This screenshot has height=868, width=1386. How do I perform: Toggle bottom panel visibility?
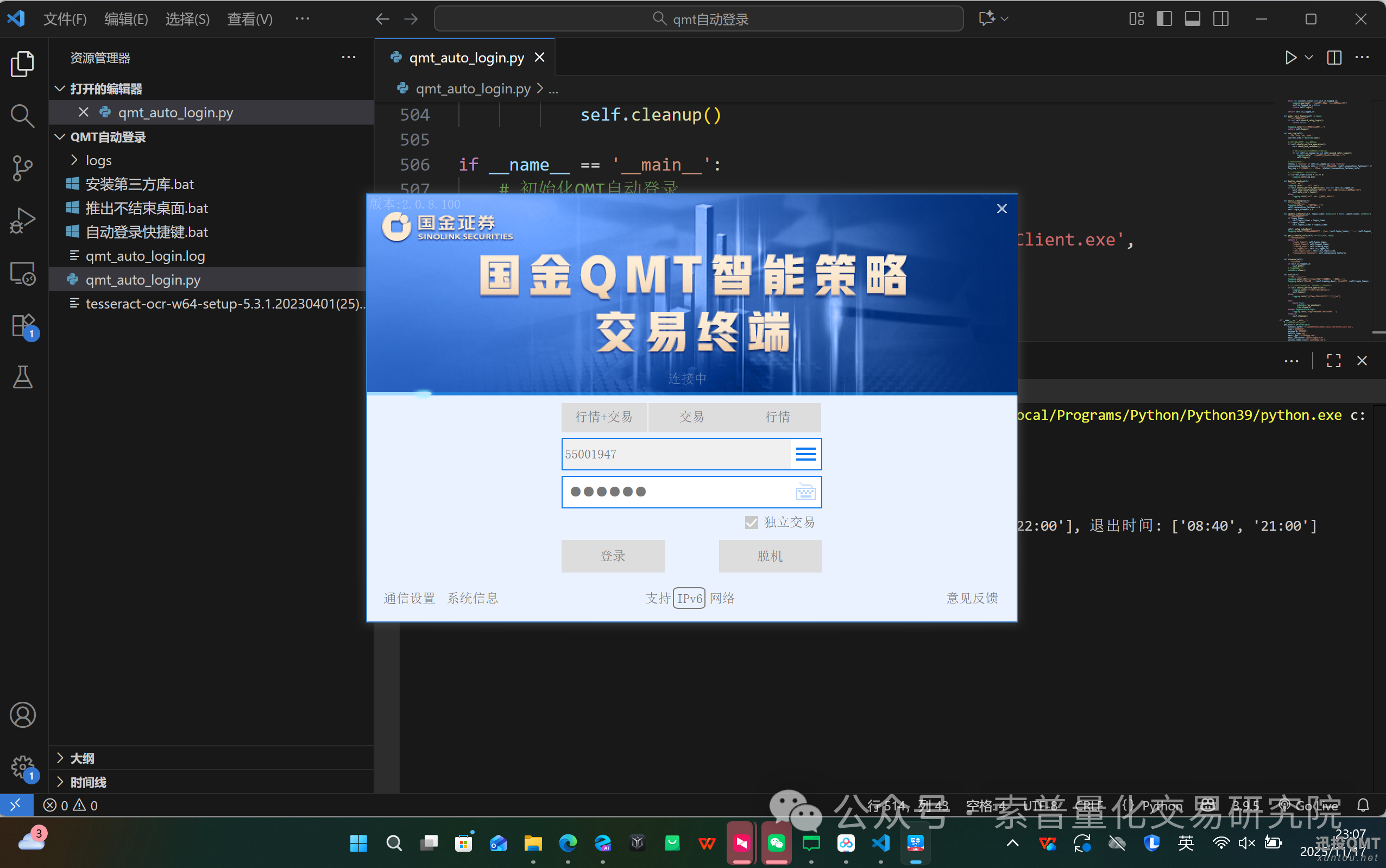coord(1193,18)
